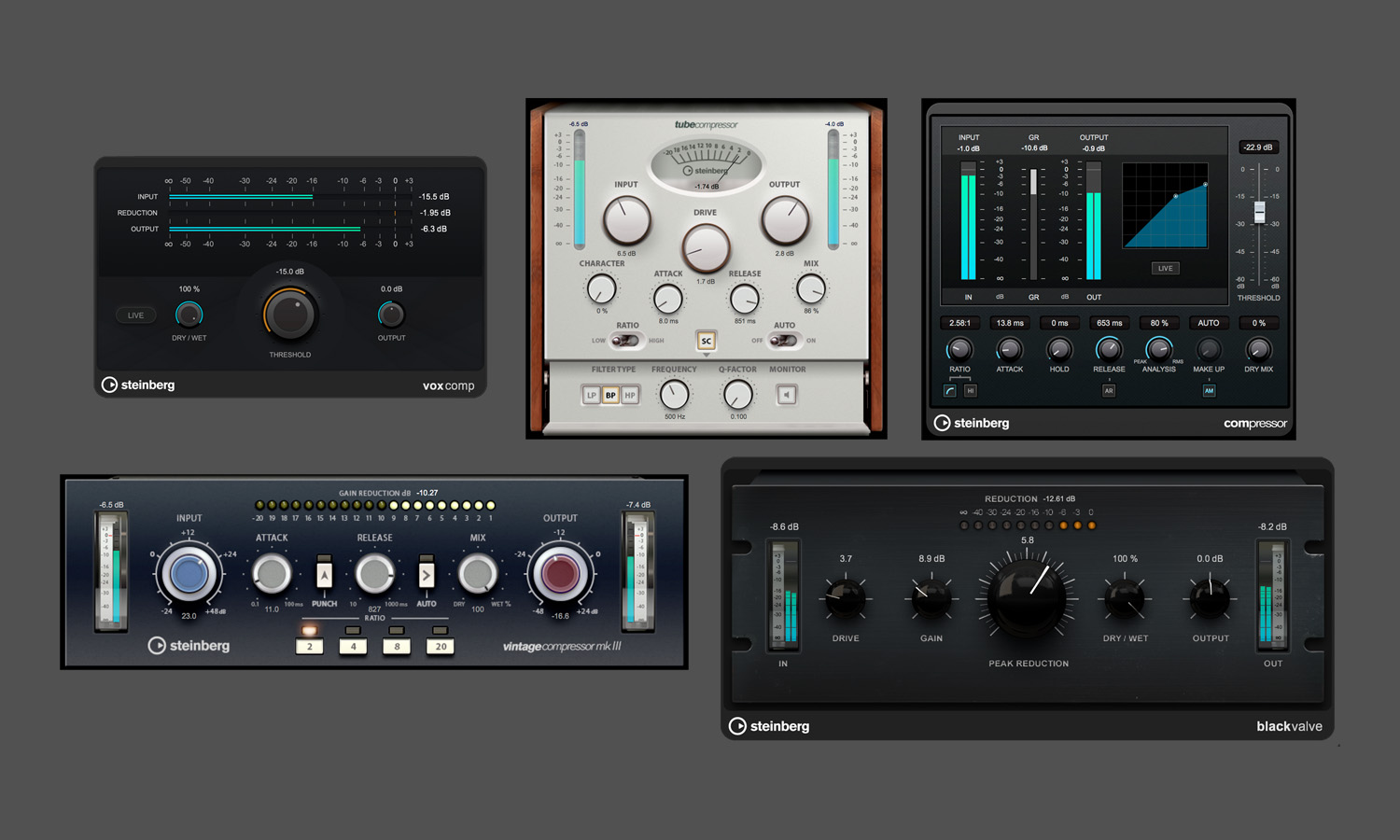The width and height of the screenshot is (1400, 840).
Task: Toggle the soft knee curve button under Ratio
Action: click(x=950, y=391)
